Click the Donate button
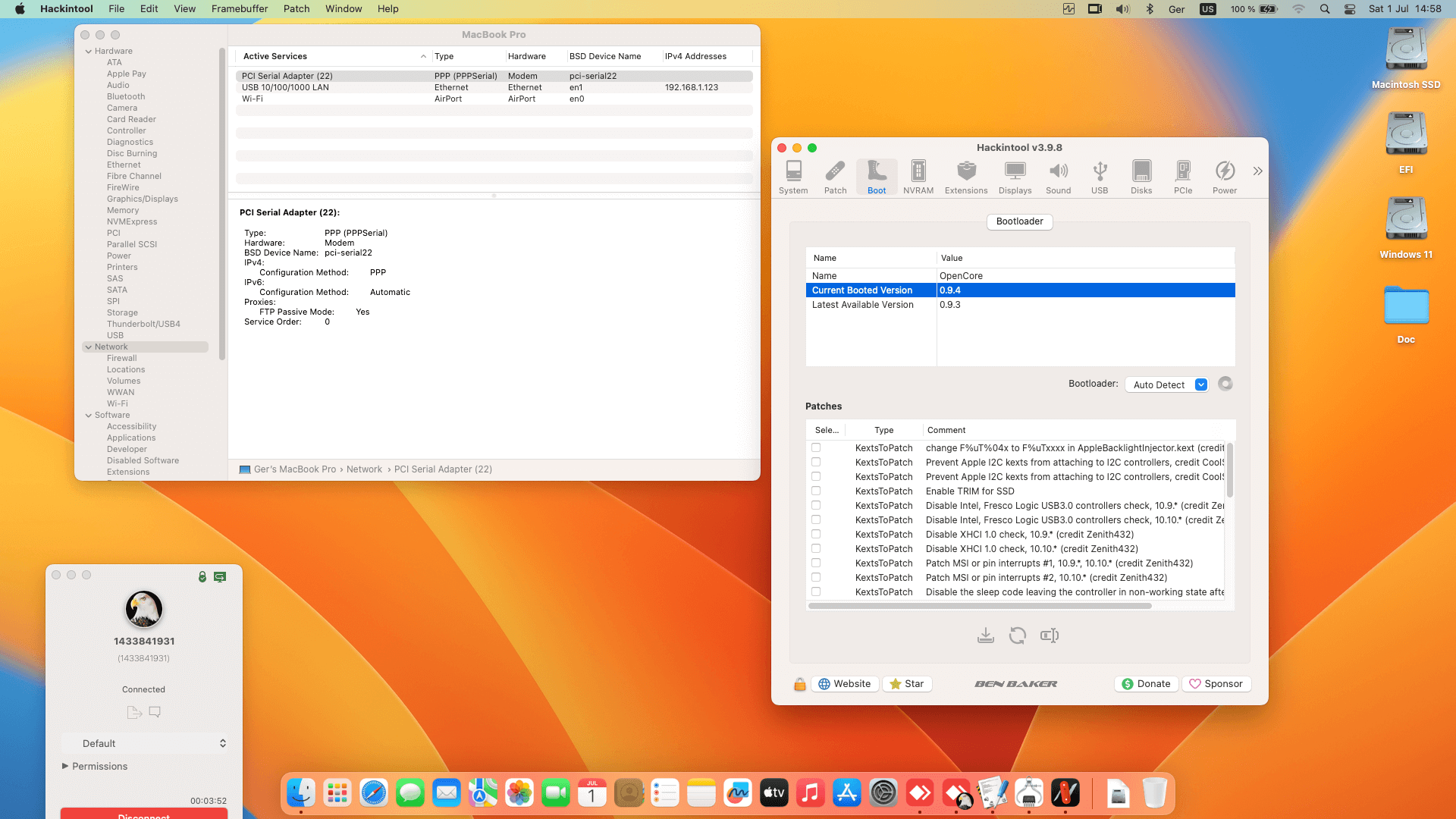This screenshot has width=1456, height=819. (x=1146, y=683)
